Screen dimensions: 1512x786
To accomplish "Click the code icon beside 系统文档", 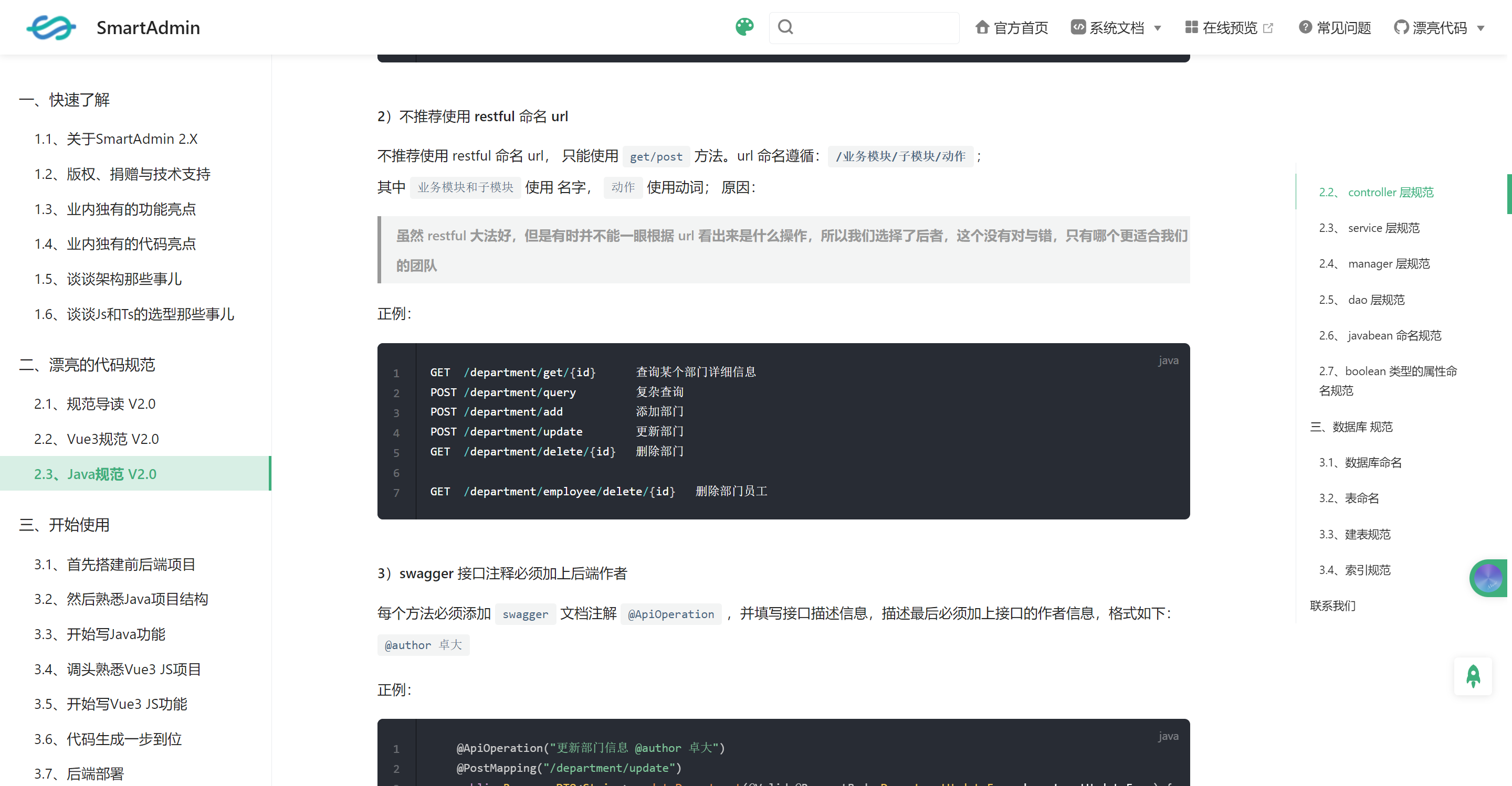I will (x=1078, y=27).
